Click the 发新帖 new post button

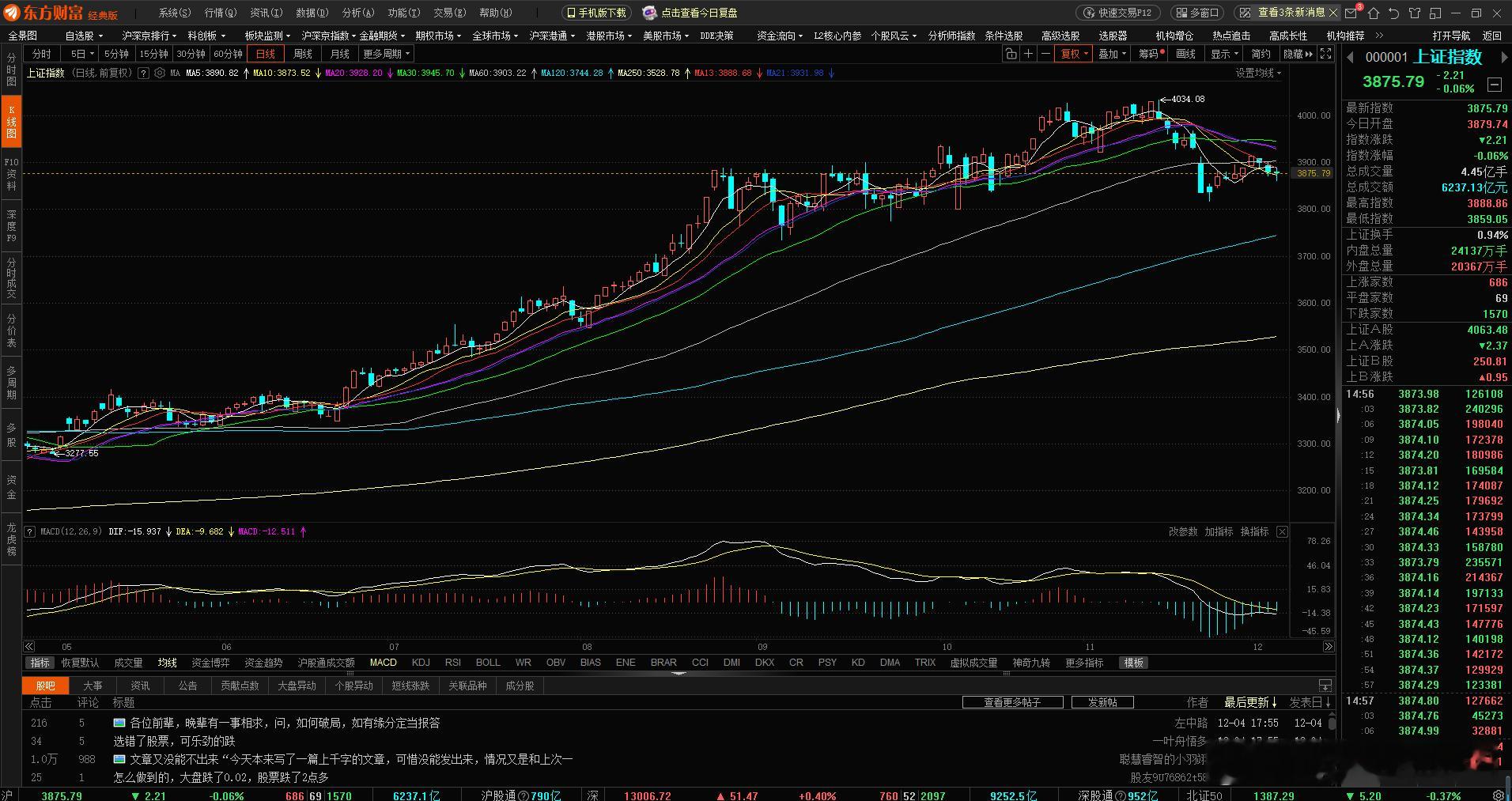pyautogui.click(x=1102, y=702)
